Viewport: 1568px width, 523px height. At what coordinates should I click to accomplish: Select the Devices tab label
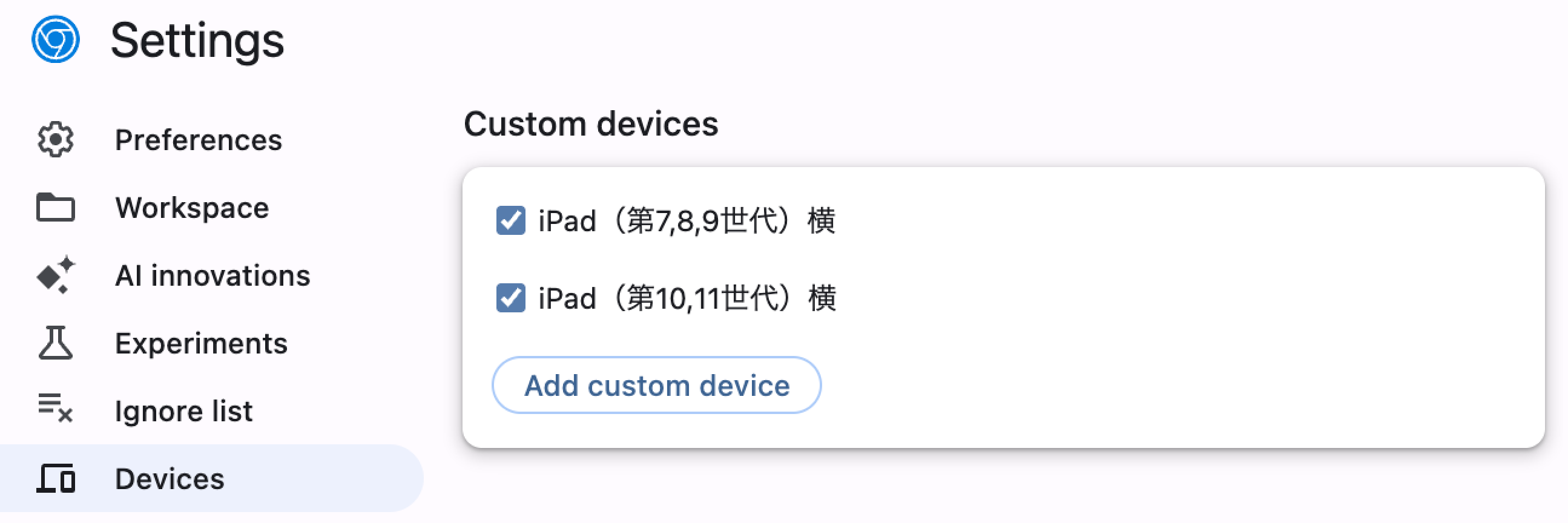tap(170, 479)
